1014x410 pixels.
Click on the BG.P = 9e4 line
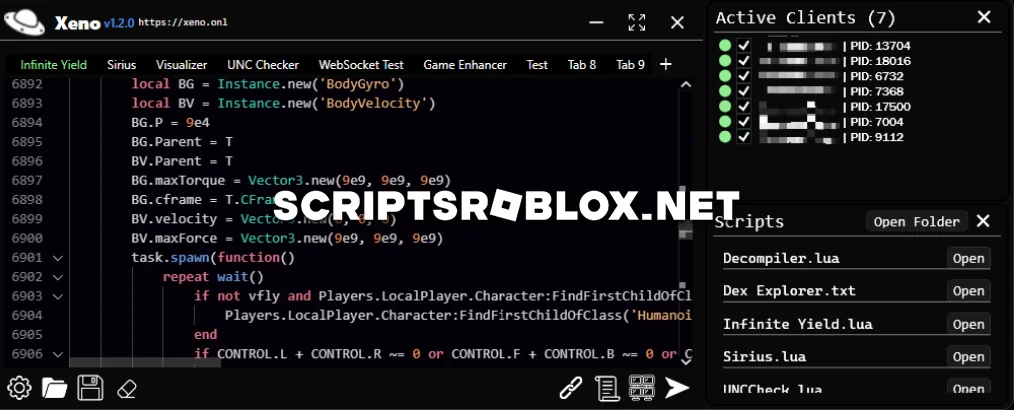170,123
